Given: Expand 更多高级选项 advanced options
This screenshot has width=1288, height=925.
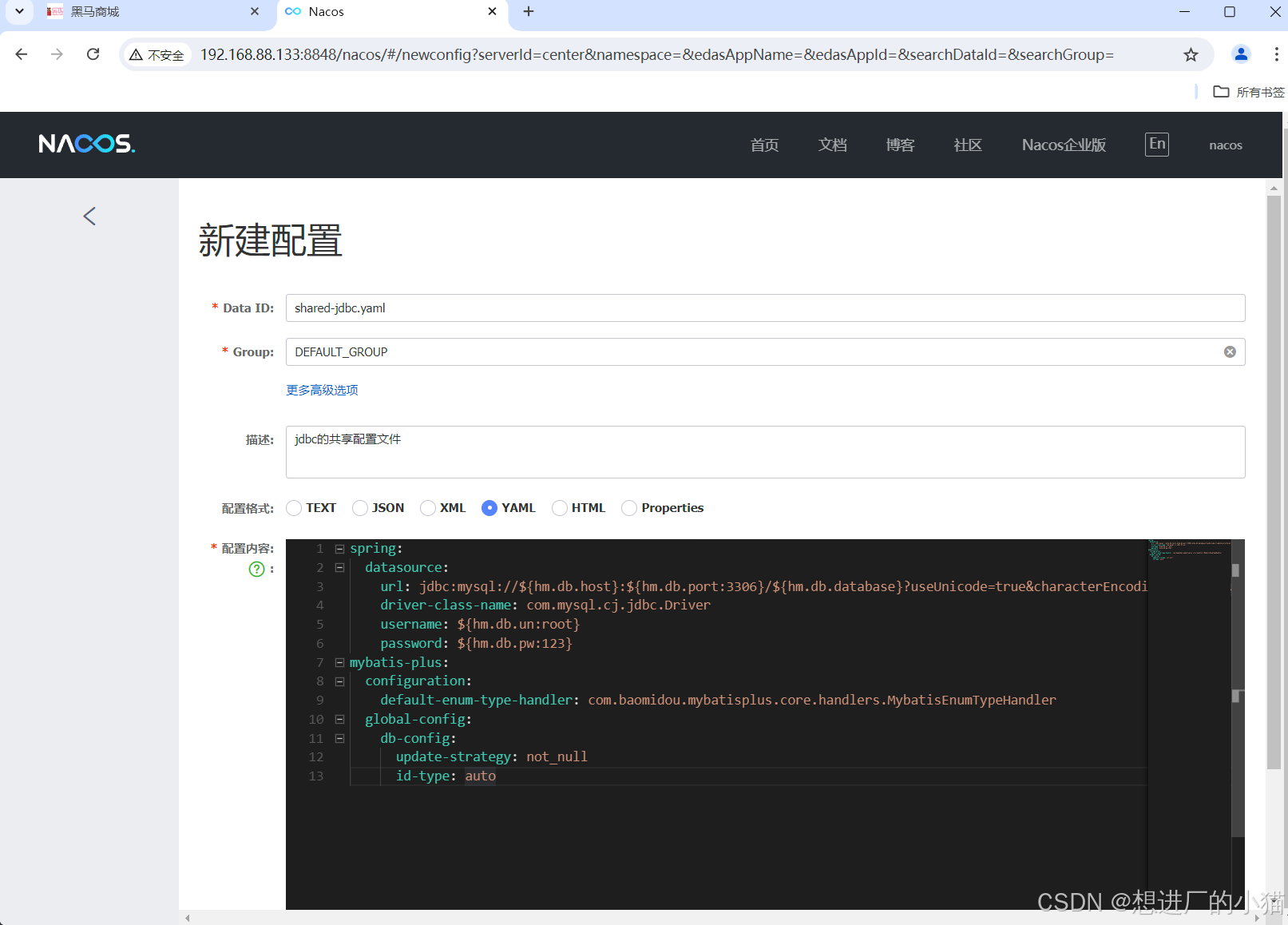Looking at the screenshot, I should click(322, 390).
